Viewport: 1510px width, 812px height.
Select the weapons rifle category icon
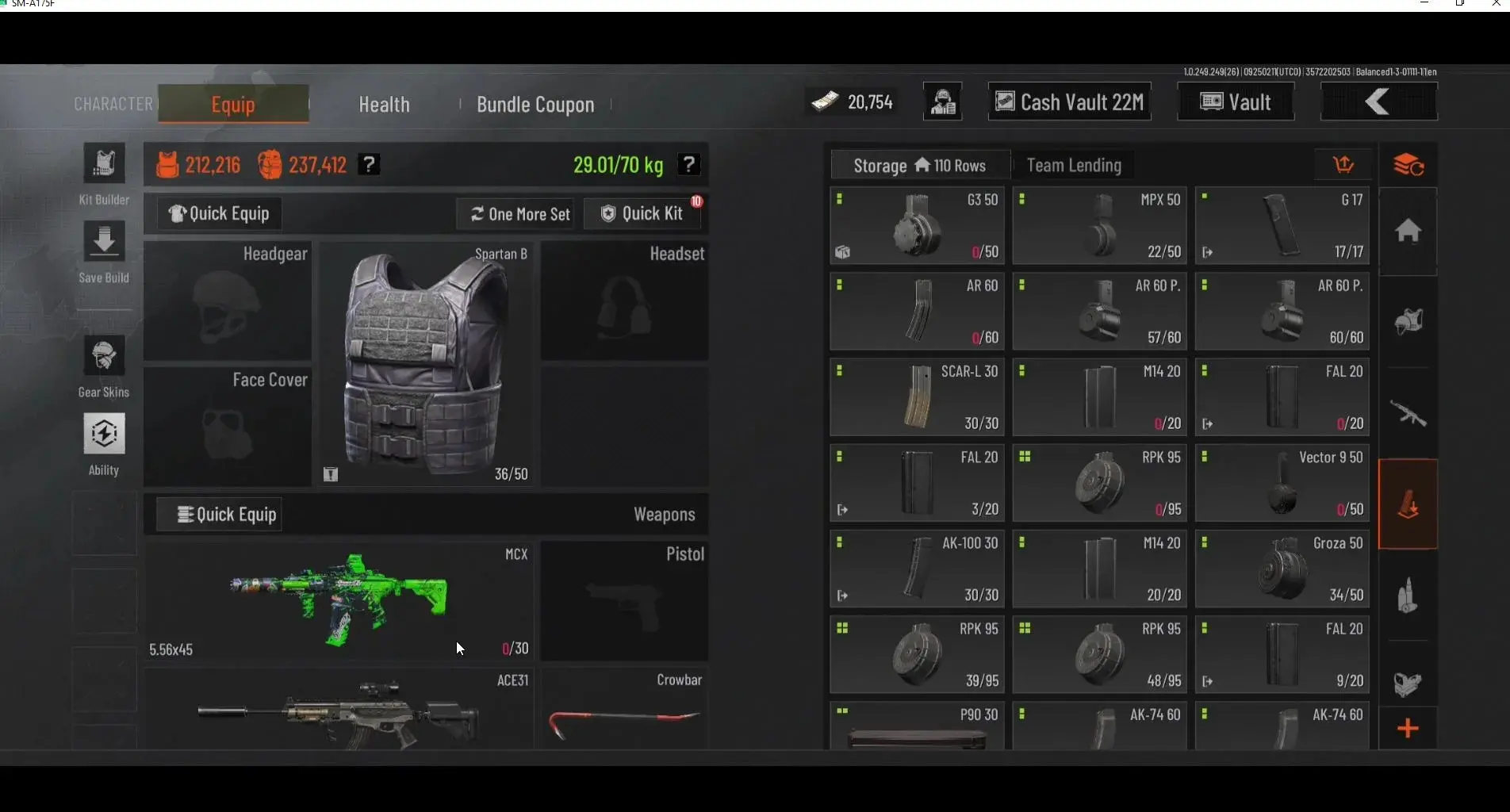click(x=1408, y=413)
